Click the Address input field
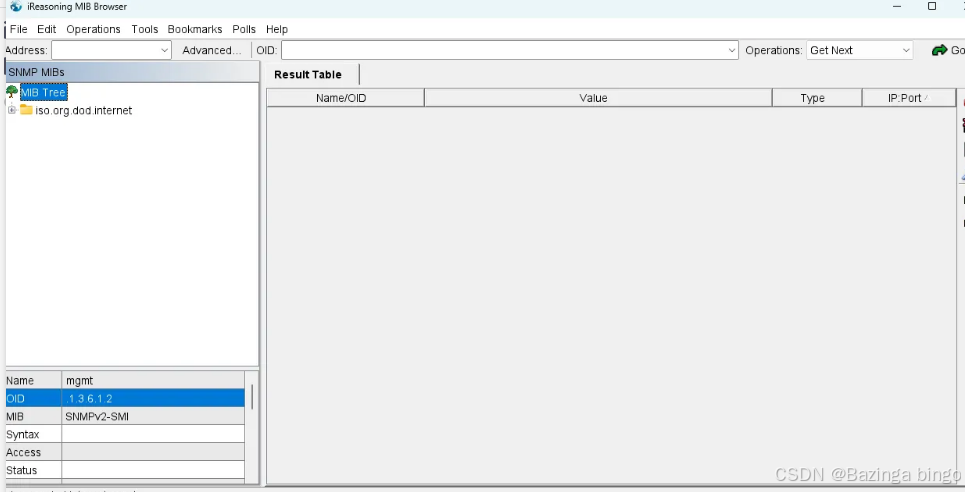 coord(105,50)
